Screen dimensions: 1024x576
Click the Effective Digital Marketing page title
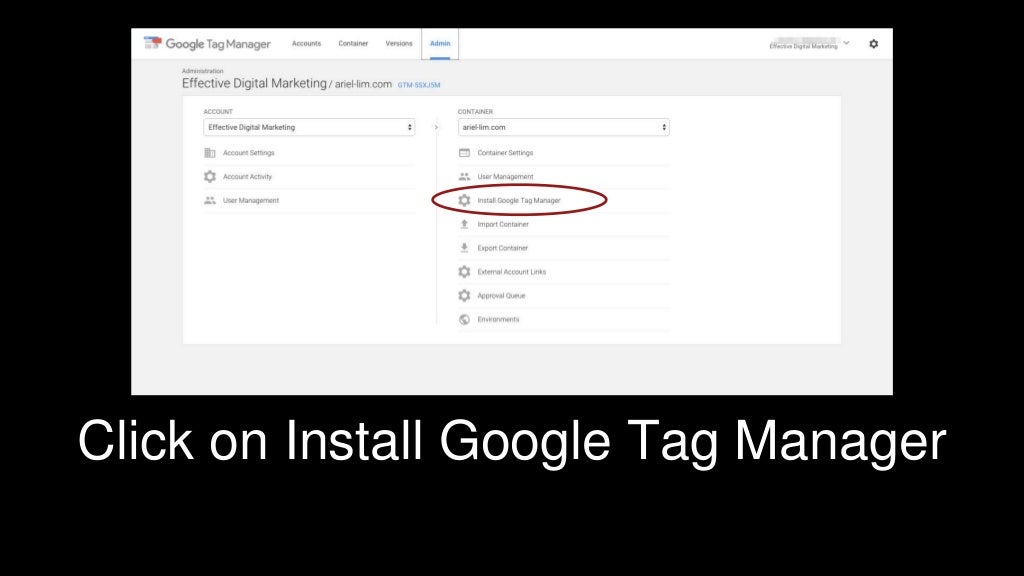pos(254,84)
